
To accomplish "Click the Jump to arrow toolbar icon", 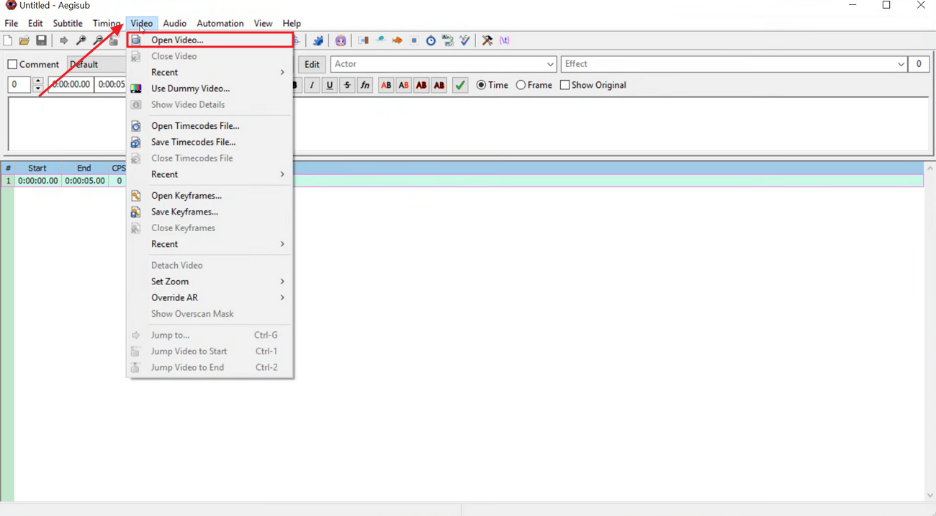I will (x=63, y=41).
